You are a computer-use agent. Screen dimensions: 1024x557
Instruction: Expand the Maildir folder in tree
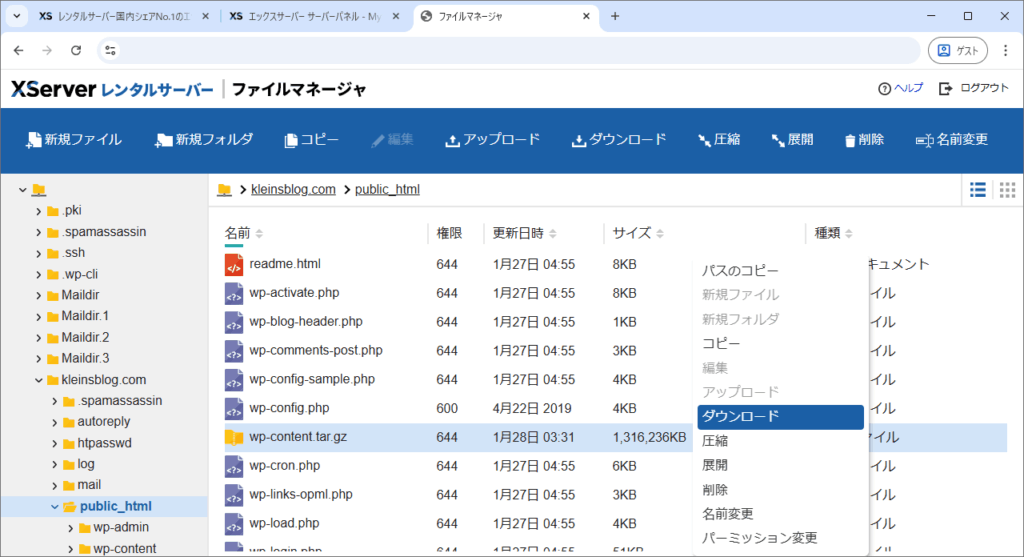click(38, 295)
